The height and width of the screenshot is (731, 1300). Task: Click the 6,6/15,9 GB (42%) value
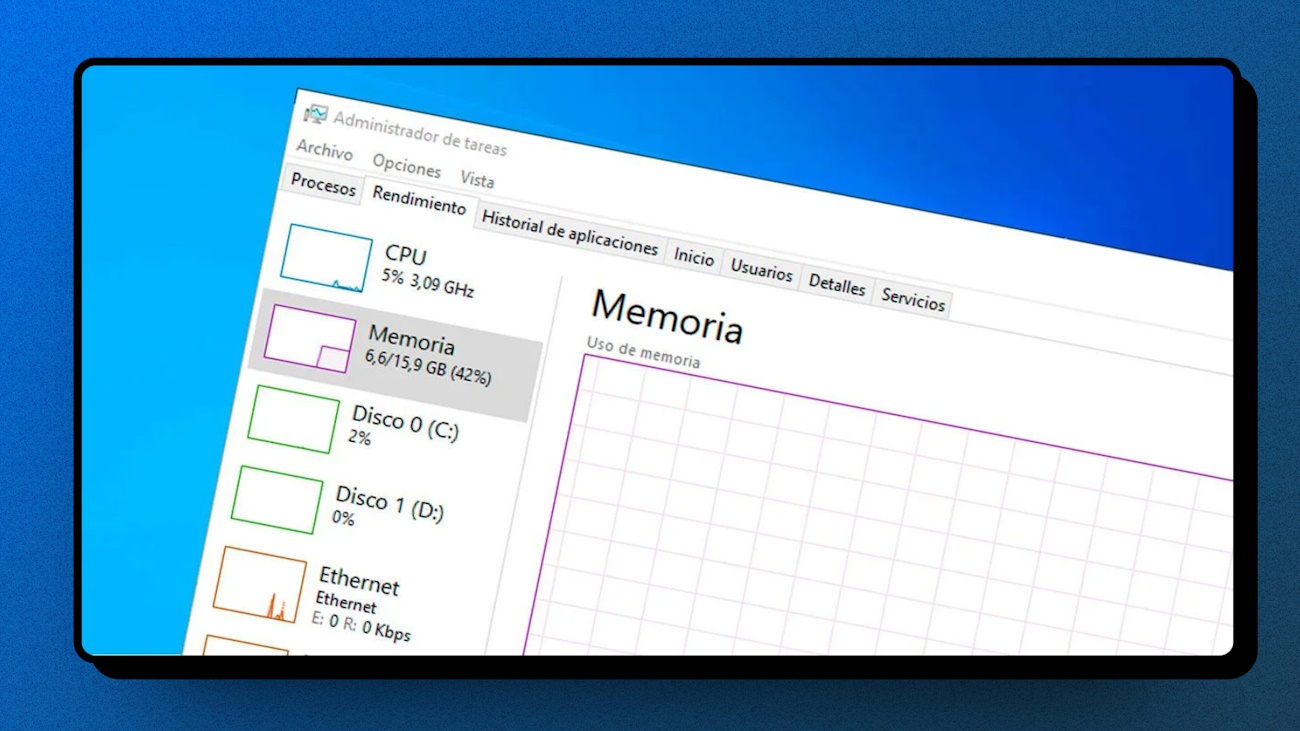[428, 369]
